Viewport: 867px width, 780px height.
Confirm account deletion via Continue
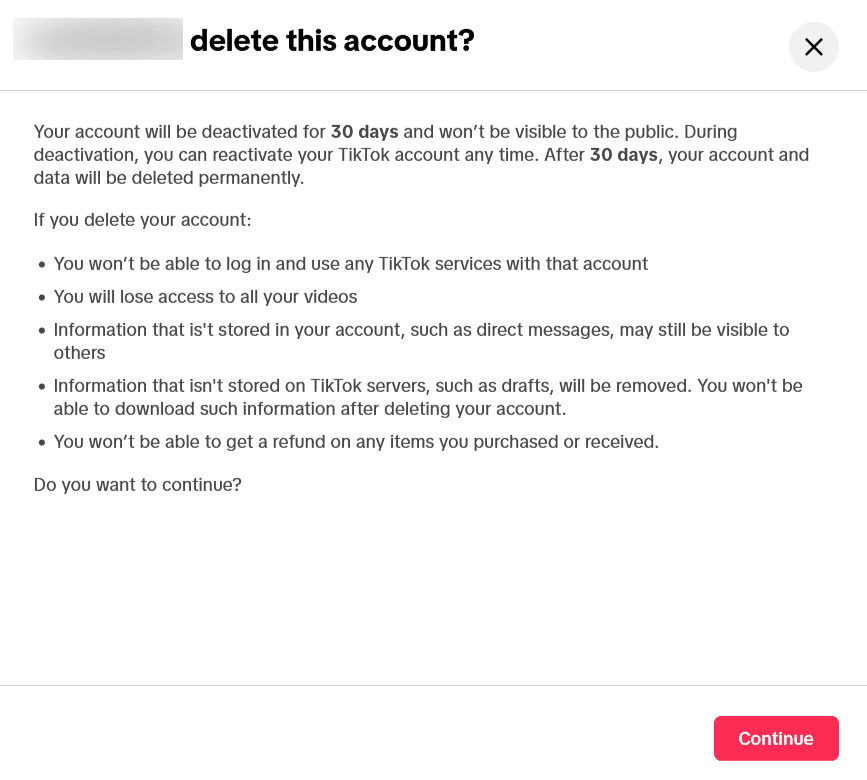(x=776, y=738)
